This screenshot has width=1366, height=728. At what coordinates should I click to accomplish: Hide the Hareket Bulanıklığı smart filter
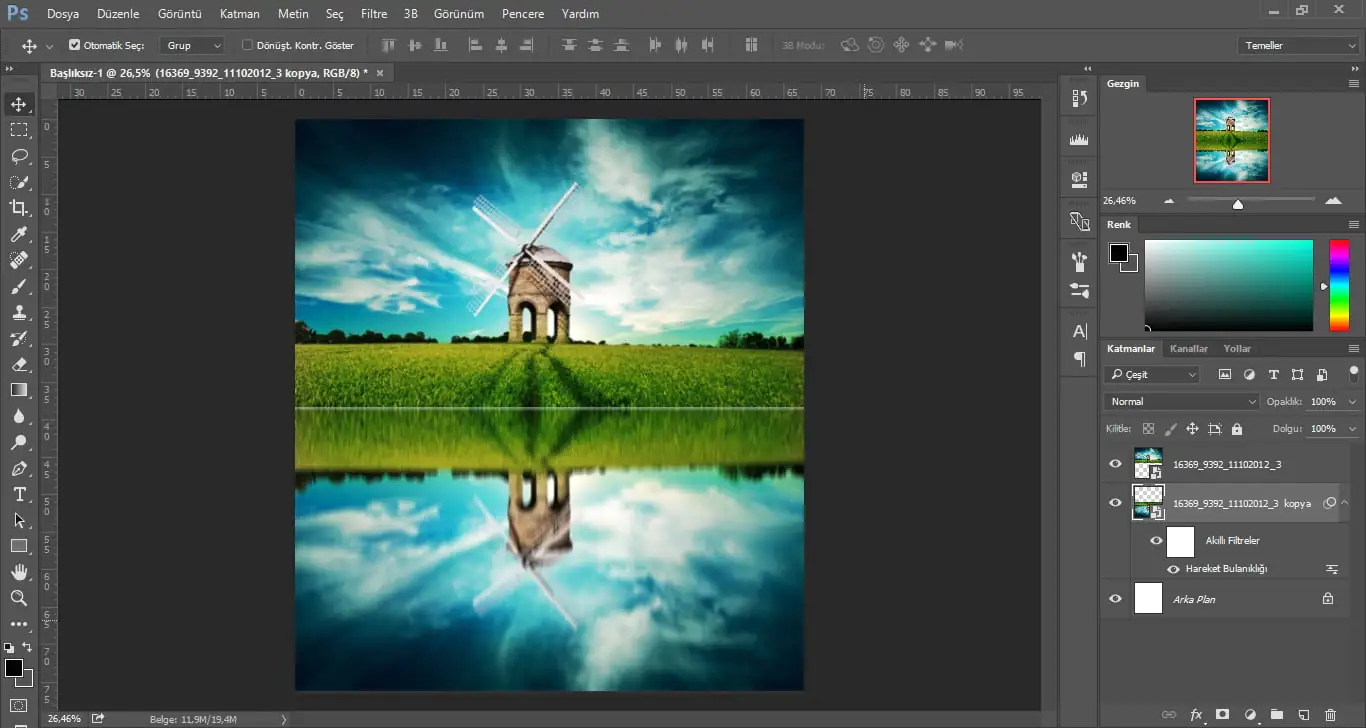coord(1173,569)
